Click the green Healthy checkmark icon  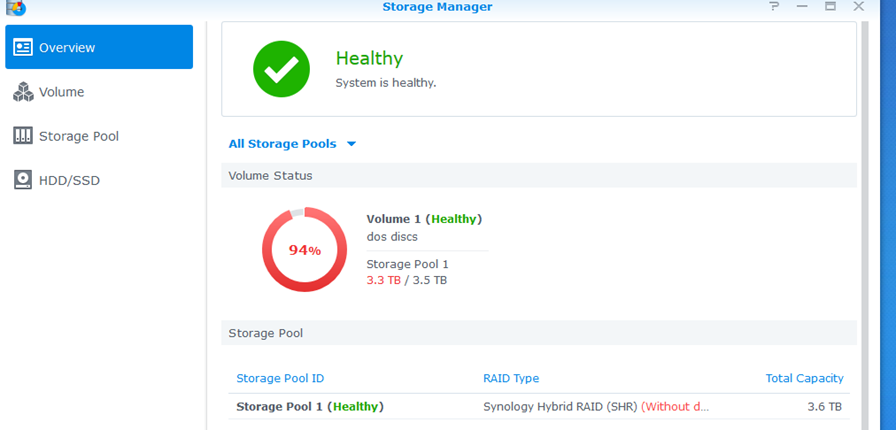pos(281,69)
